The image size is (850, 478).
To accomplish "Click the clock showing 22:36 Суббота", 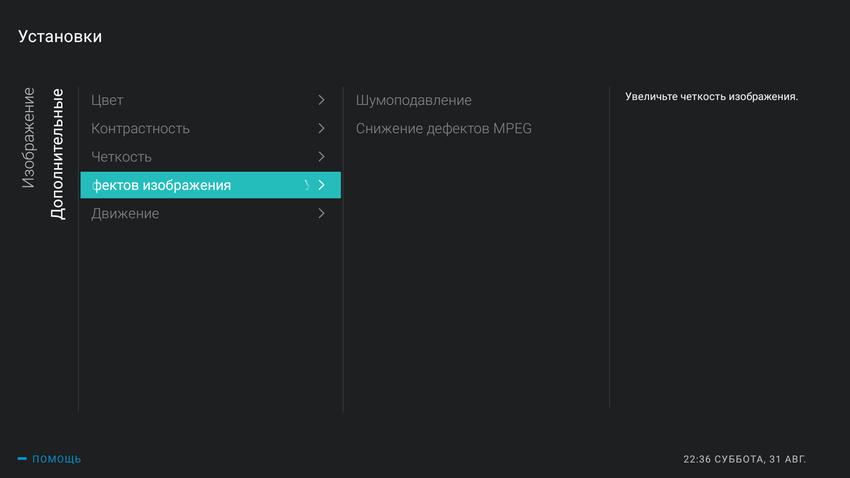I will 744,459.
